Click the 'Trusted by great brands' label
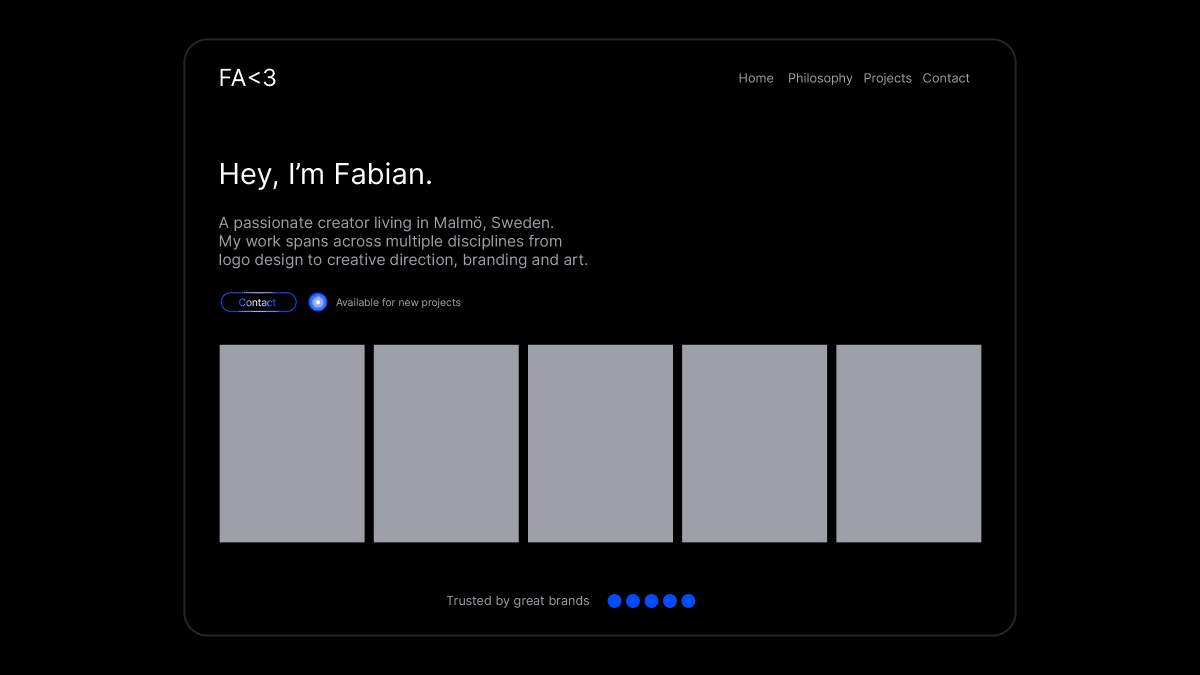 (x=517, y=601)
